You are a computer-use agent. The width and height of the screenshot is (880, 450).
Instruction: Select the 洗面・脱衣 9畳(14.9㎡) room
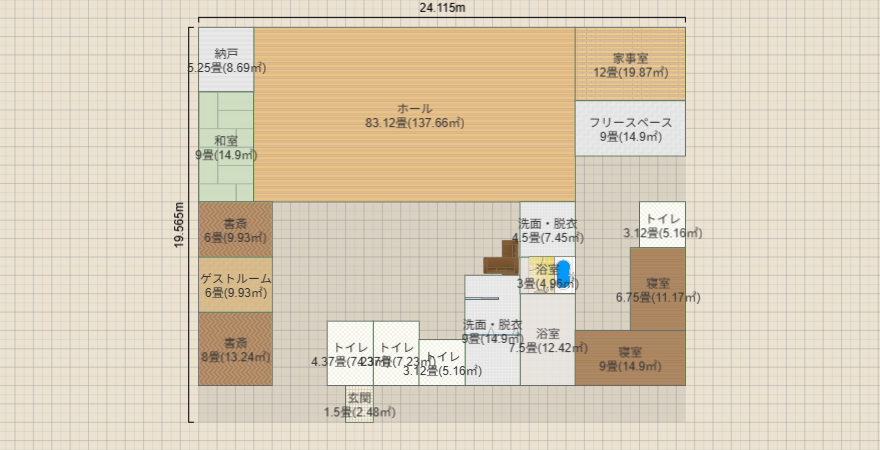493,330
